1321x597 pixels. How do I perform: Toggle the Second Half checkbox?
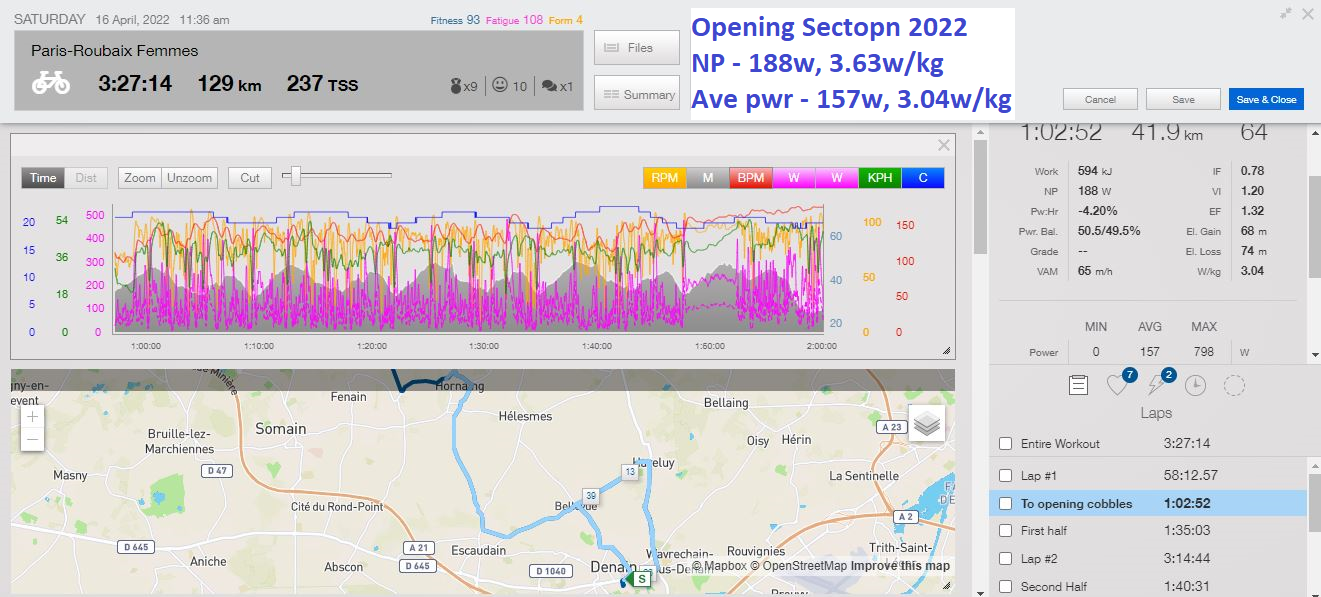tap(1006, 587)
